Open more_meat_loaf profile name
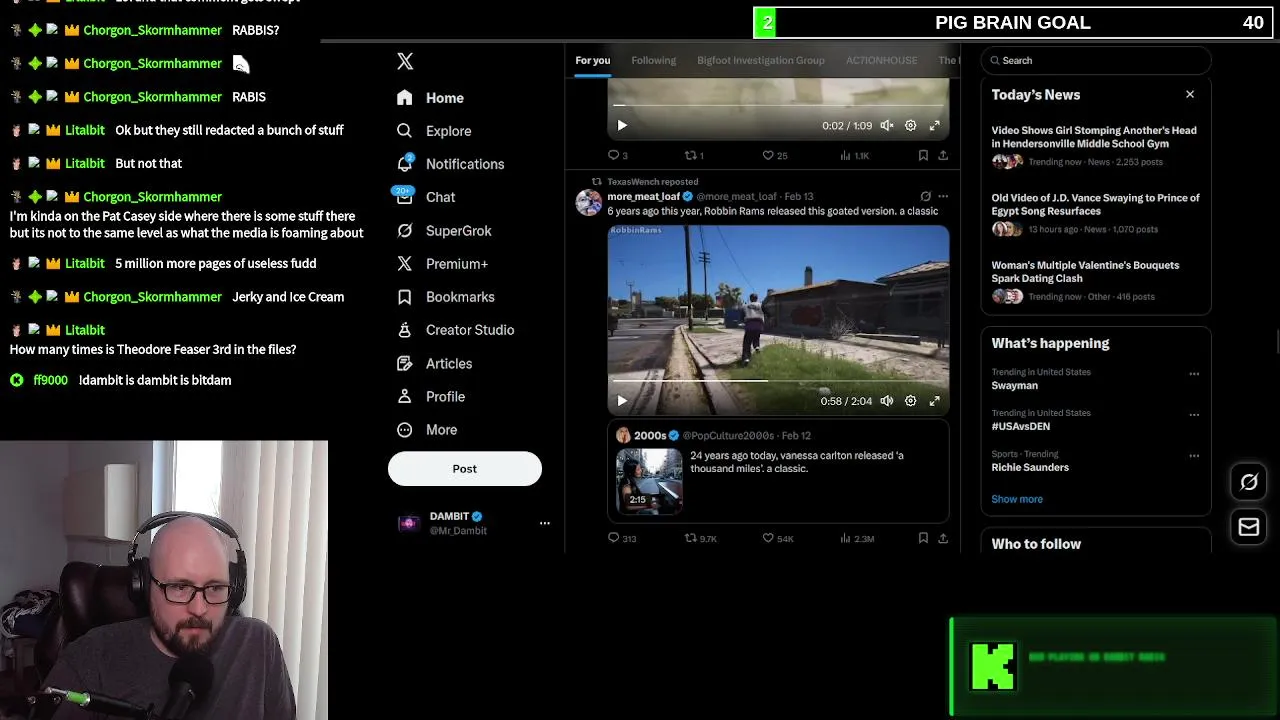The width and height of the screenshot is (1280, 720). 643,197
